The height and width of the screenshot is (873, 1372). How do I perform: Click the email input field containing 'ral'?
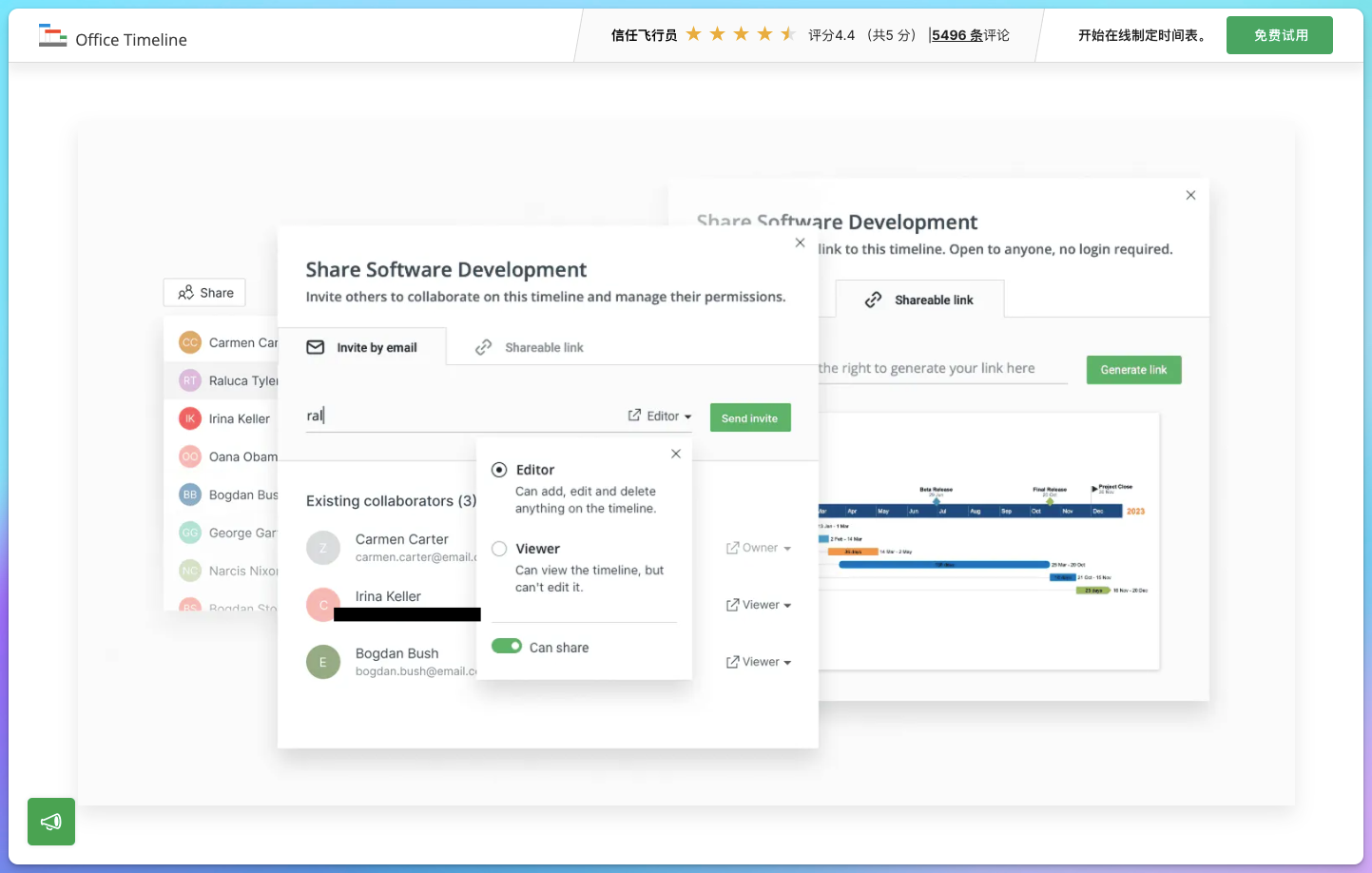coord(461,416)
